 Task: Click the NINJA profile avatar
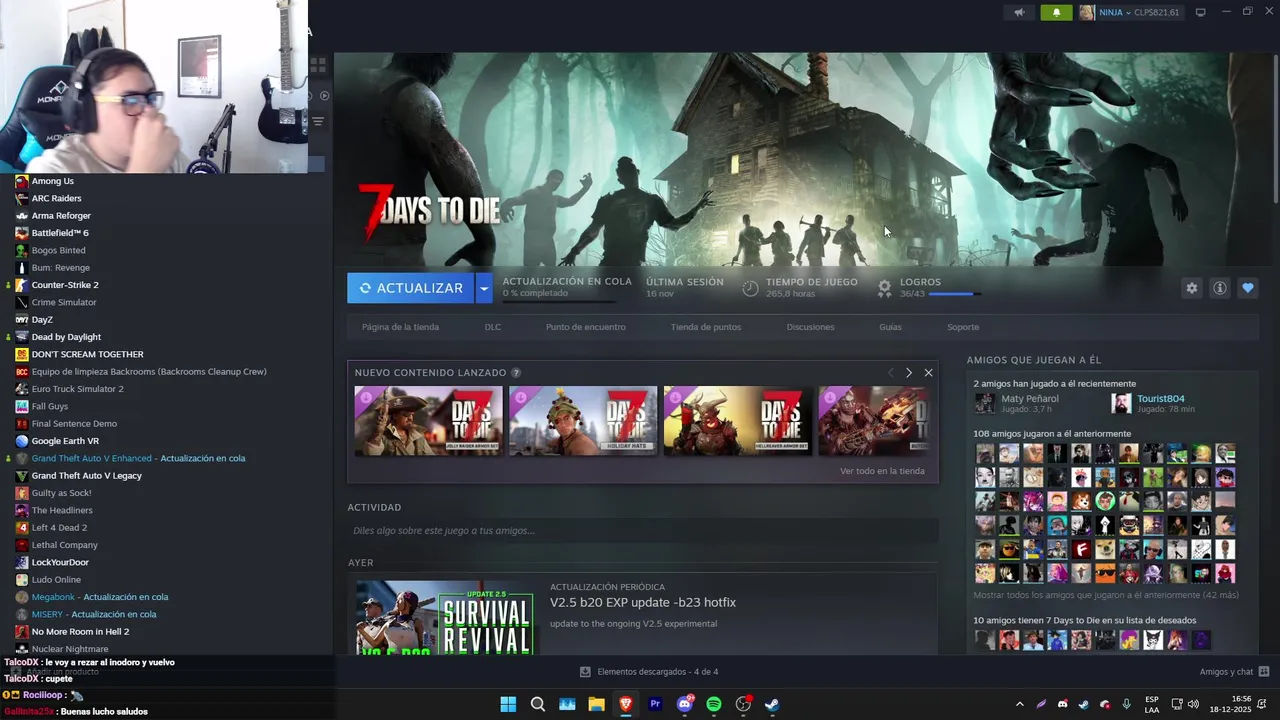pyautogui.click(x=1087, y=12)
